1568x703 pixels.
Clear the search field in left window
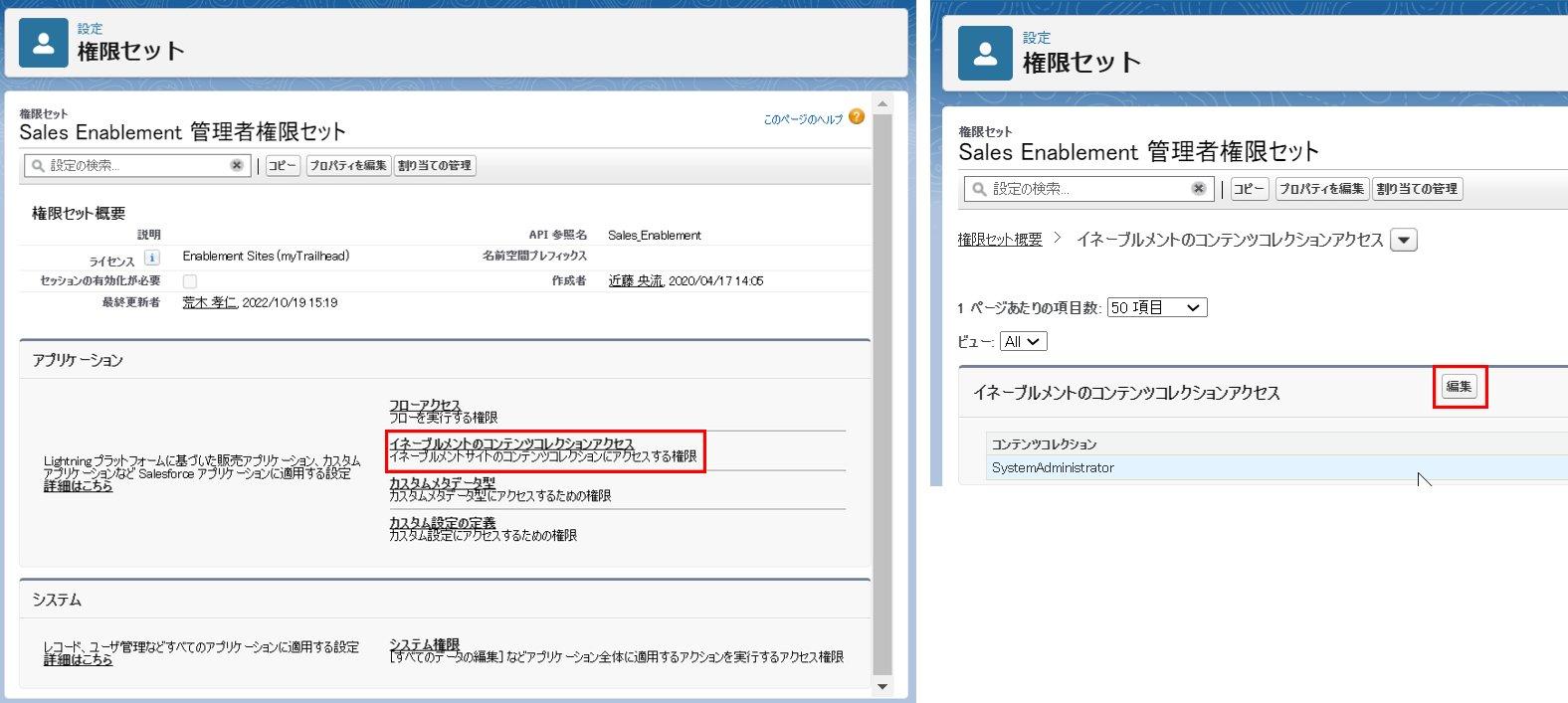[237, 165]
